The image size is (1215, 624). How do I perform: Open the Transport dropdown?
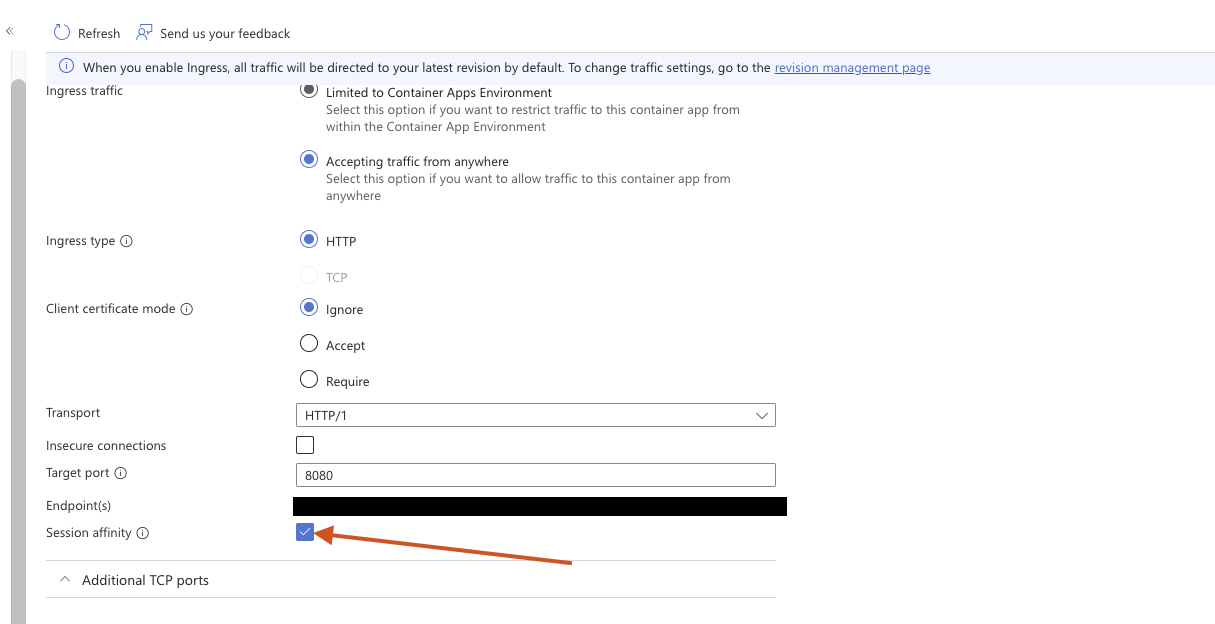pyautogui.click(x=535, y=415)
